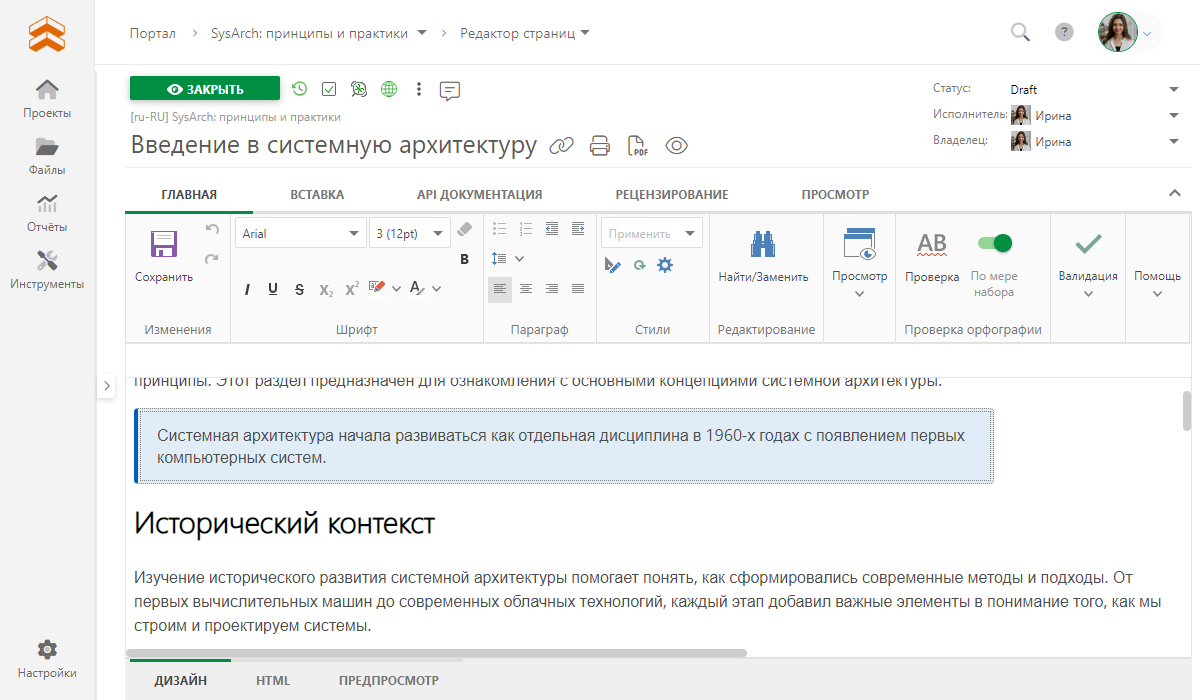This screenshot has height=700, width=1200.
Task: Open version history clock icon
Action: (x=299, y=89)
